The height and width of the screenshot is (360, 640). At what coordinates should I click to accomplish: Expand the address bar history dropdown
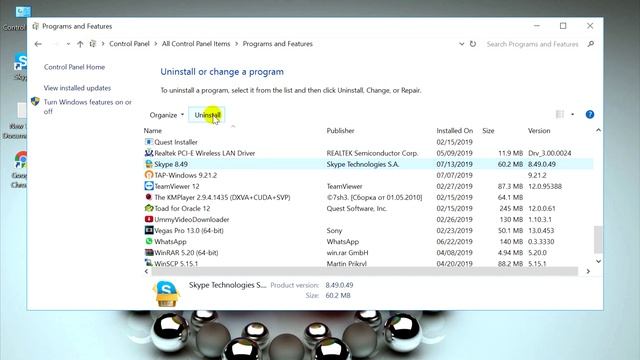pos(461,44)
